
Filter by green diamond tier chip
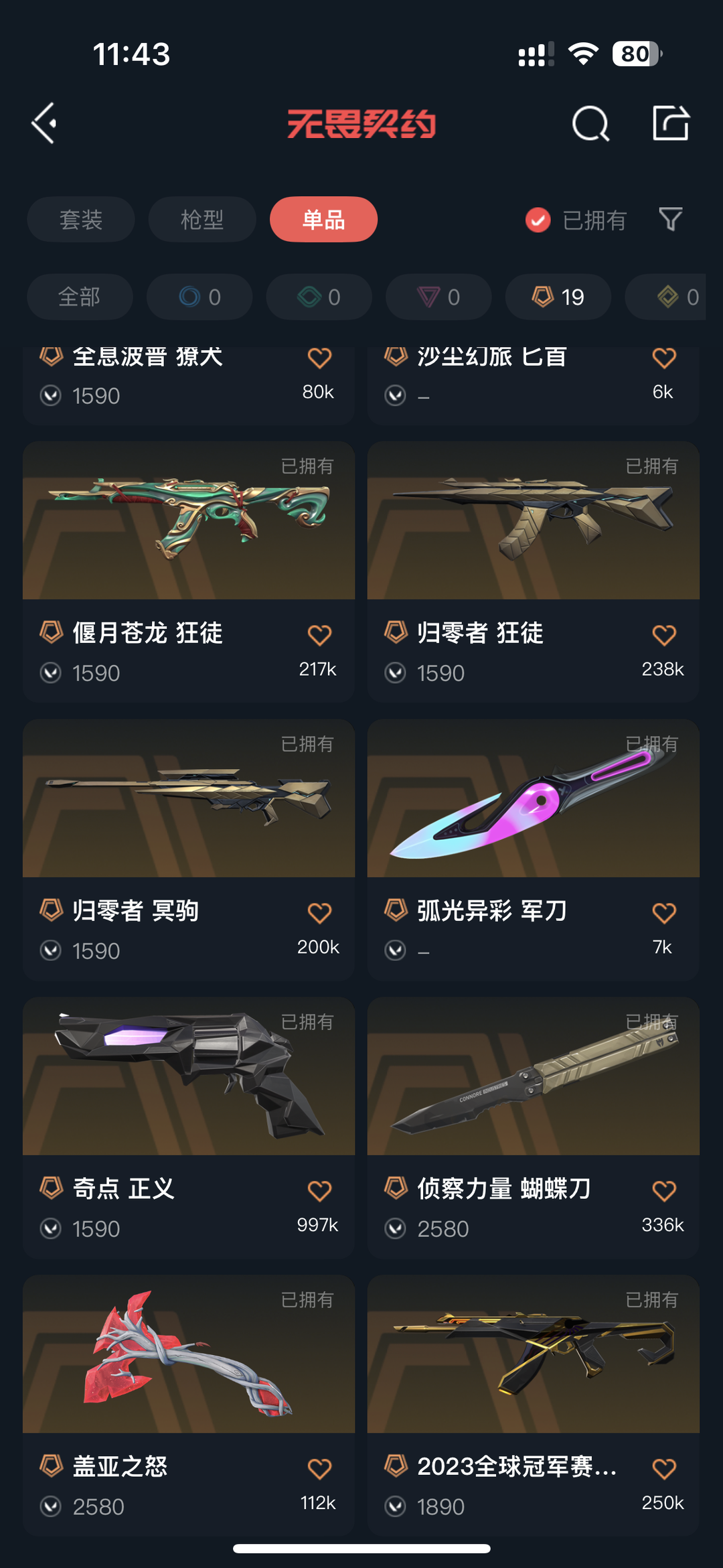(319, 297)
